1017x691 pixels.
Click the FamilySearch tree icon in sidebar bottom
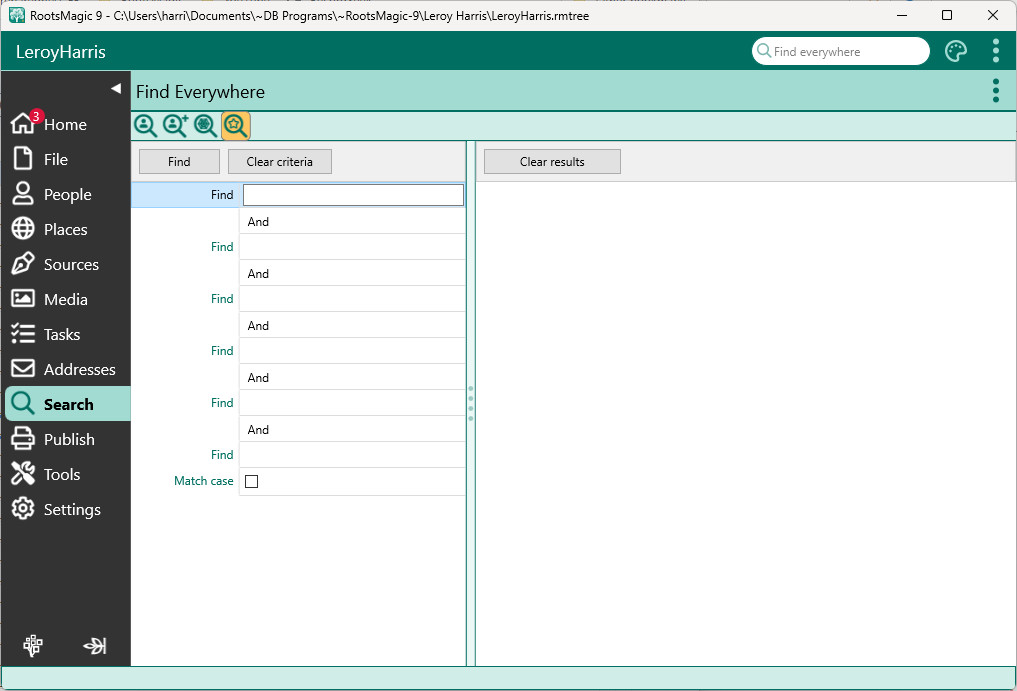[x=33, y=646]
